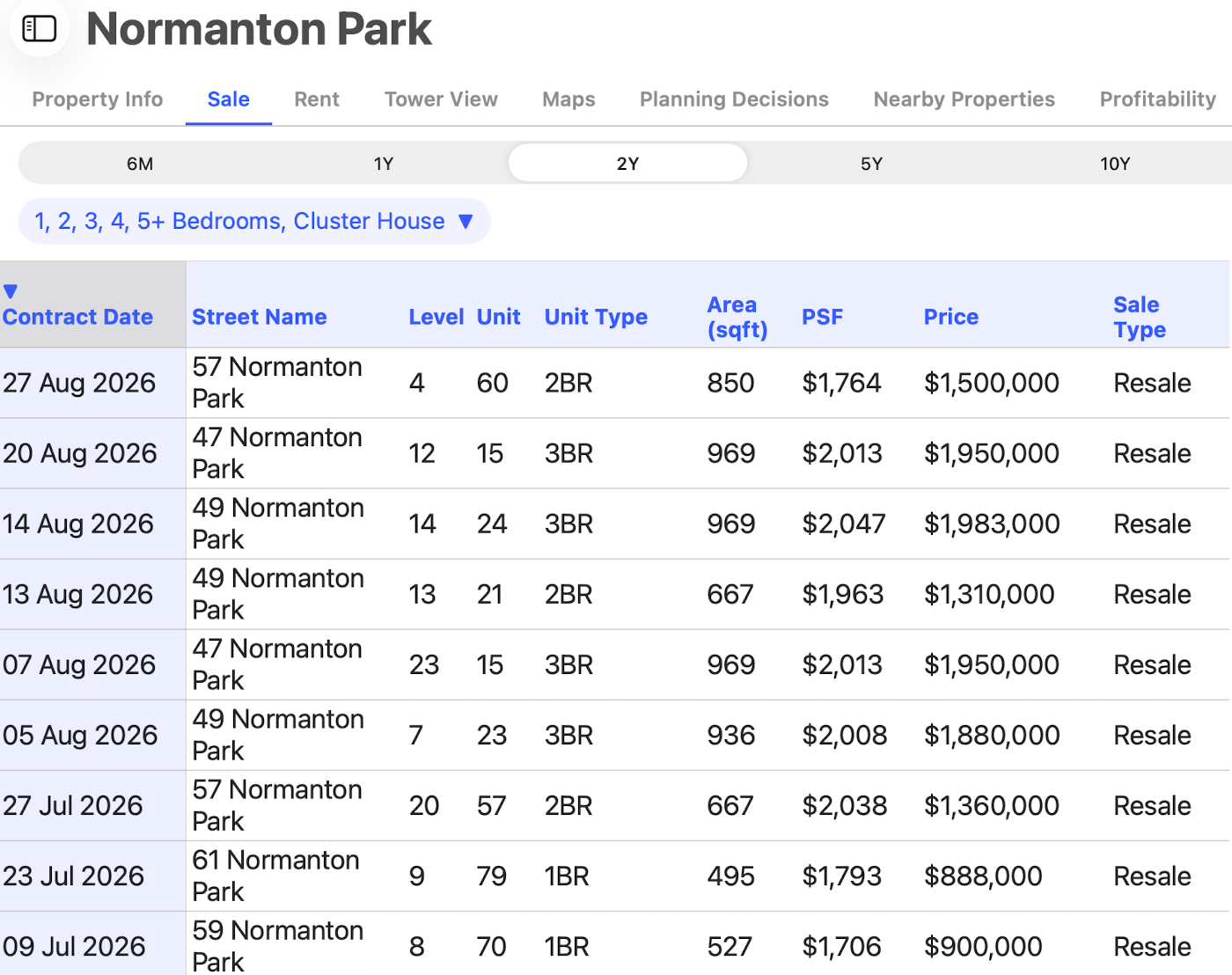Image resolution: width=1232 pixels, height=975 pixels.
Task: Sort by Price column header
Action: point(950,317)
